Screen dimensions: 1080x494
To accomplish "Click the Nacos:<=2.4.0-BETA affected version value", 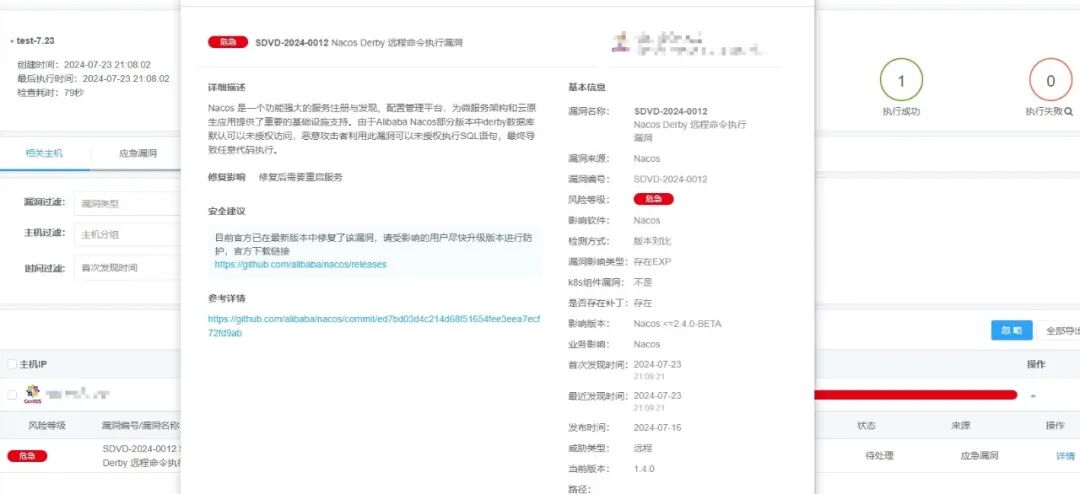I will point(677,323).
